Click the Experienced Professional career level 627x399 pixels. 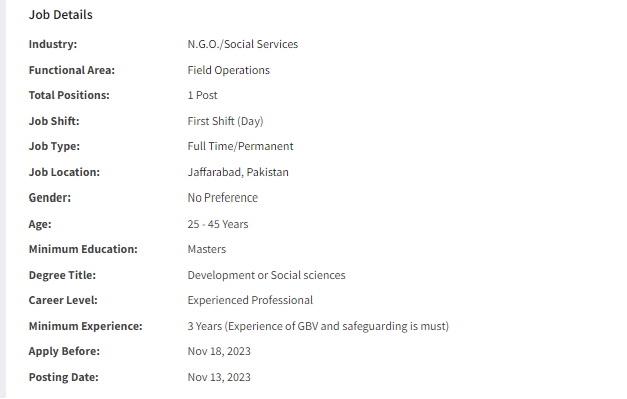click(x=250, y=300)
